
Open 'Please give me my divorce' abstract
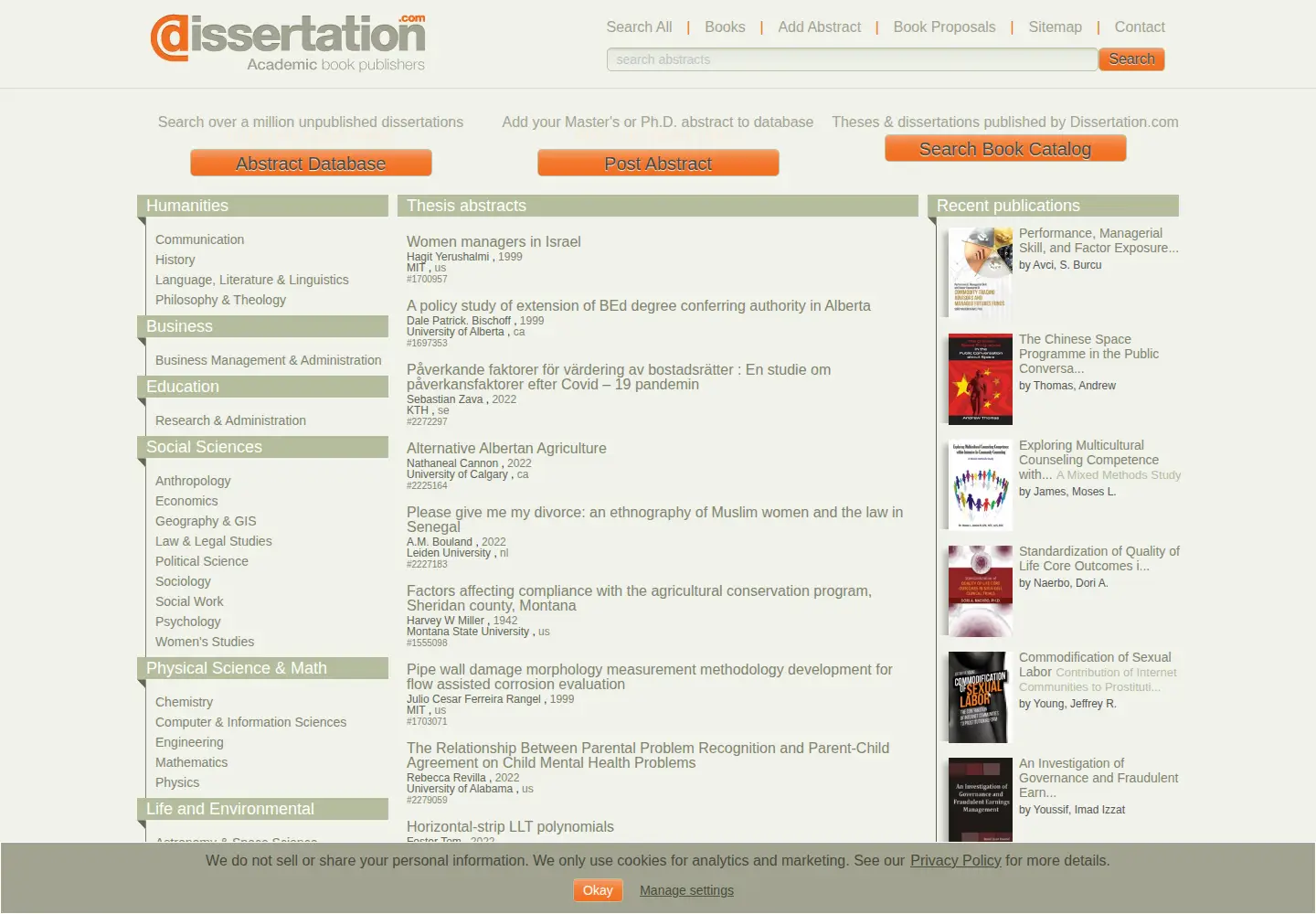click(654, 520)
